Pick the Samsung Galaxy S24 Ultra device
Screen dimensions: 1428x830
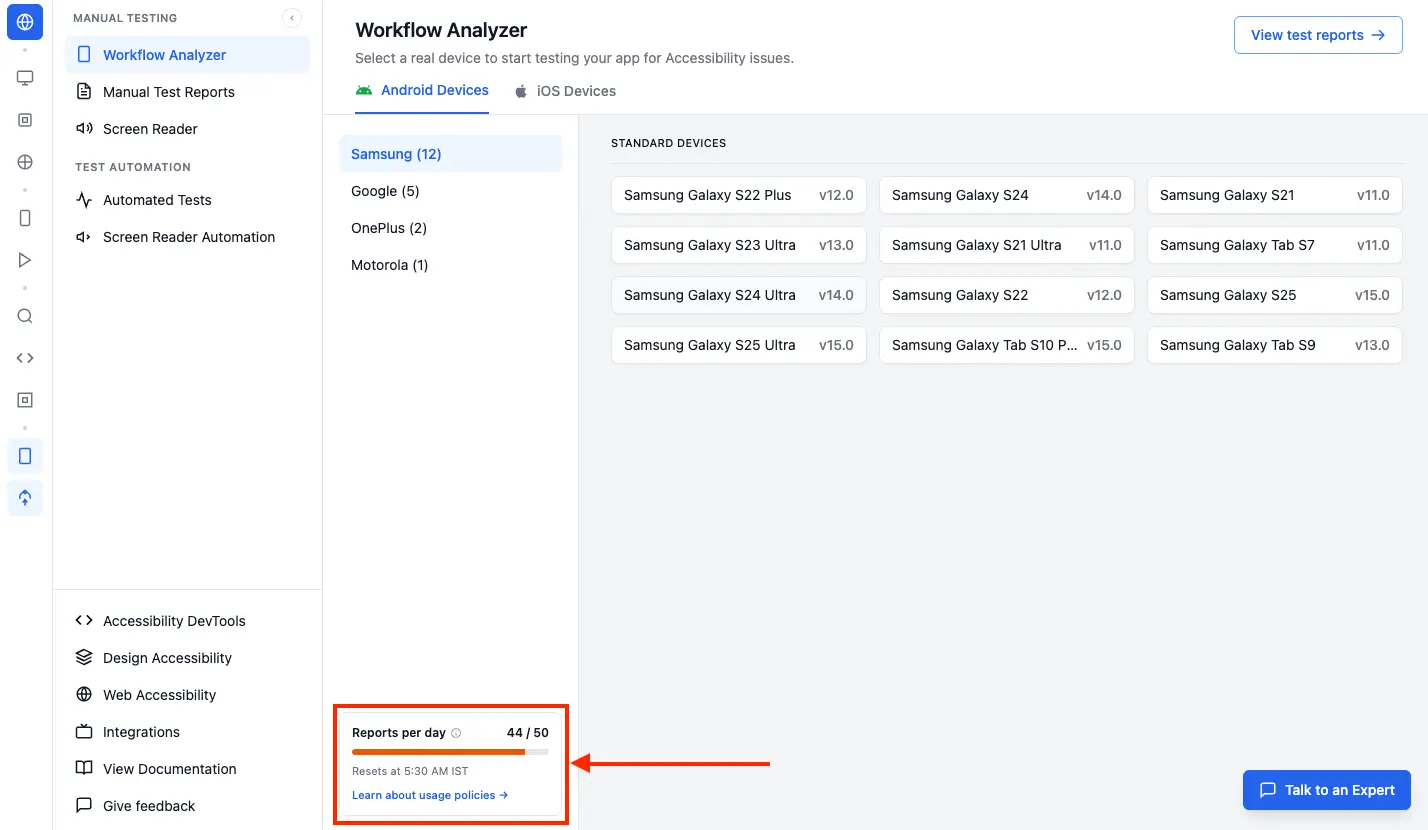739,295
